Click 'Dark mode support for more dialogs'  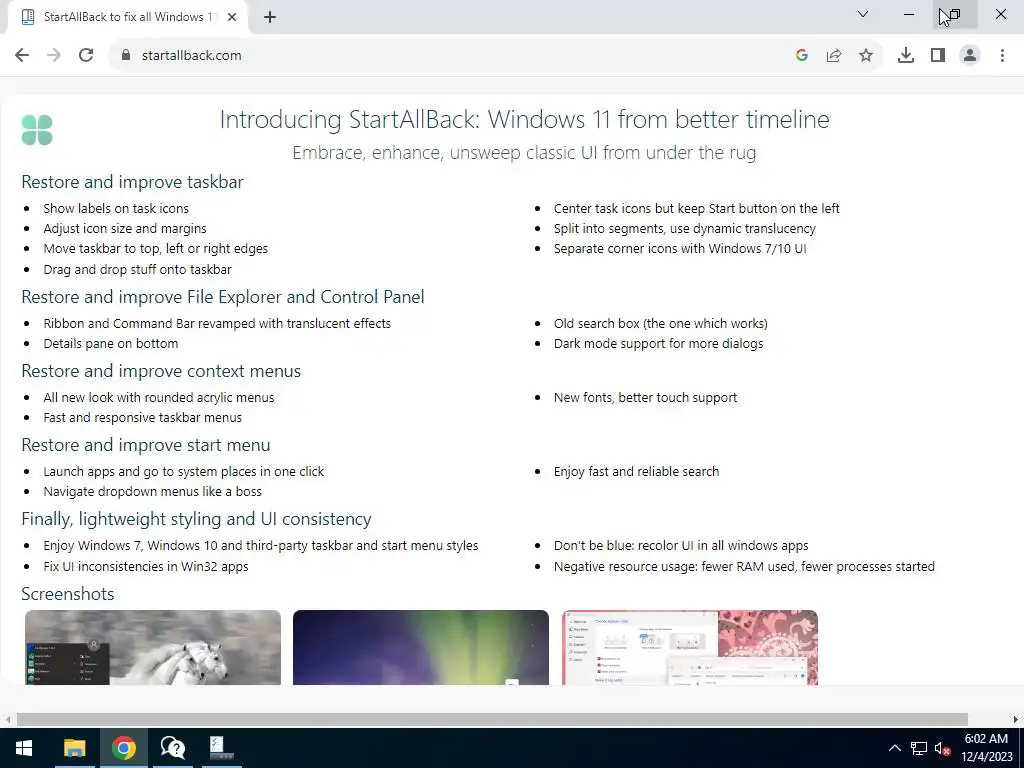tap(658, 344)
